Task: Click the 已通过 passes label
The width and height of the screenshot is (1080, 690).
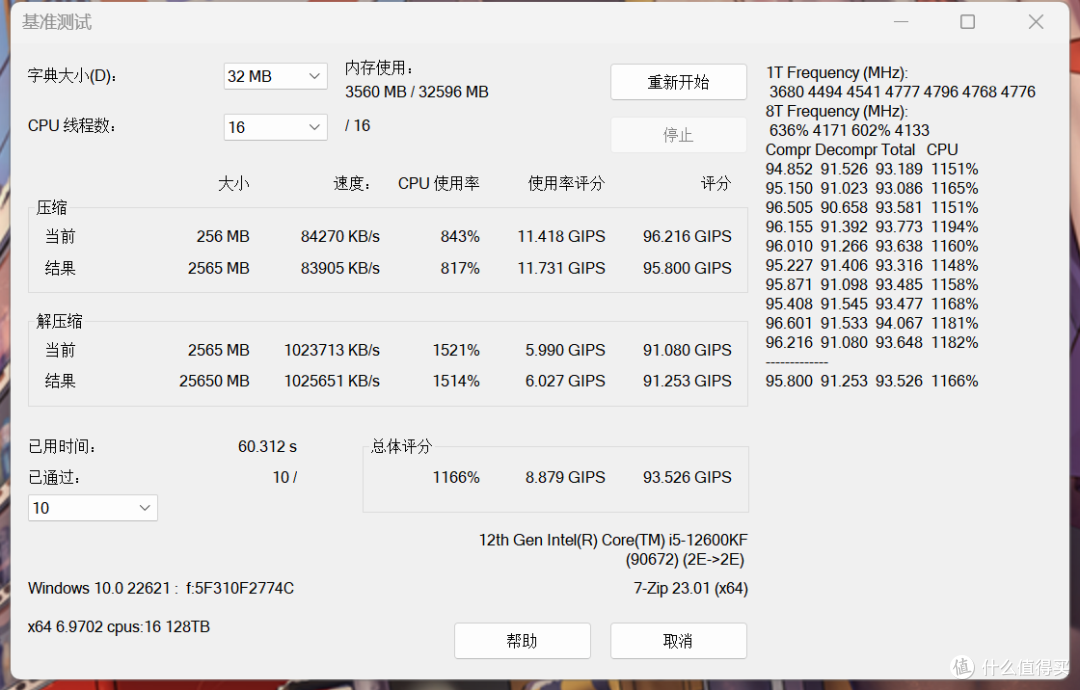Action: (54, 477)
